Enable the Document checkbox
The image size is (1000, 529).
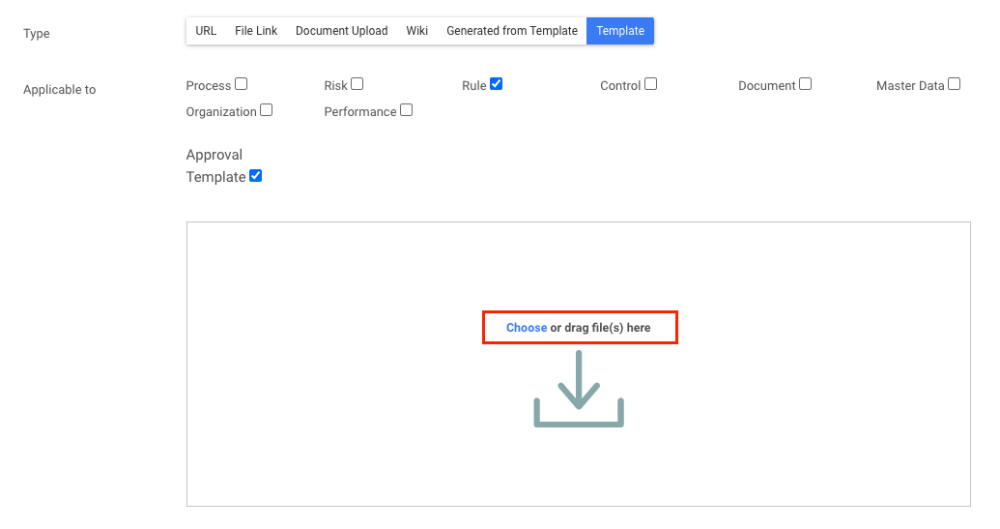[805, 85]
